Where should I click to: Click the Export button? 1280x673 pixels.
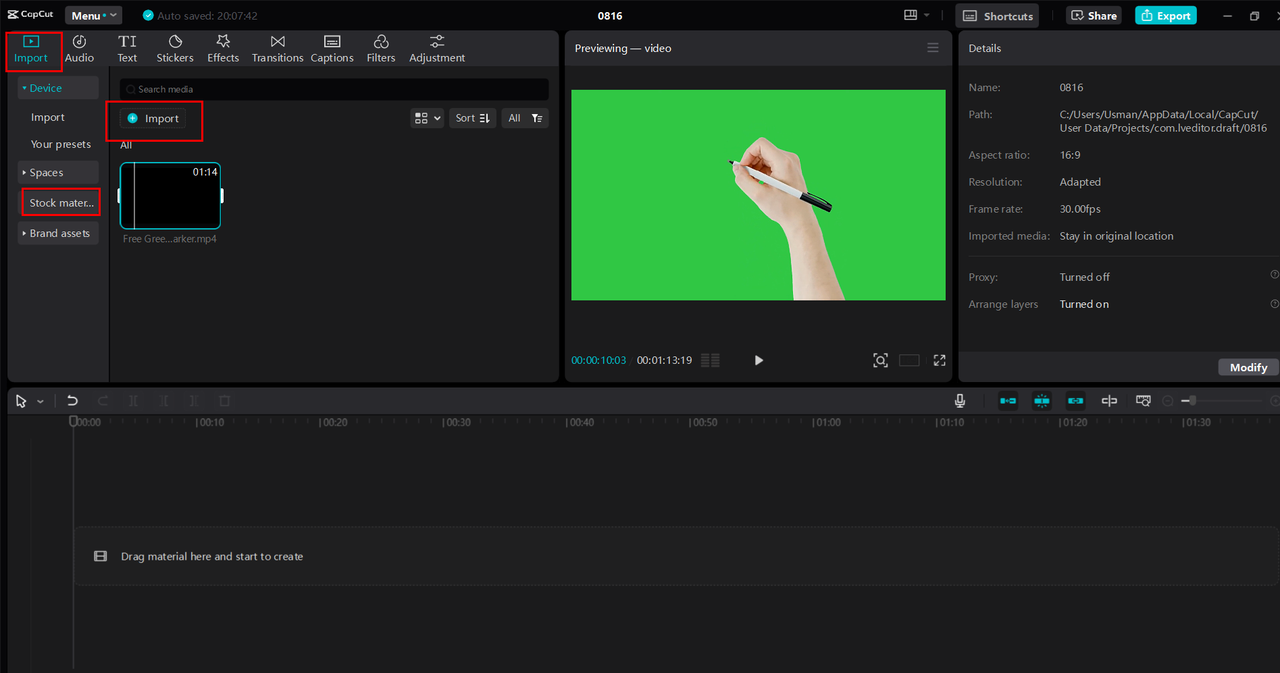(1165, 16)
